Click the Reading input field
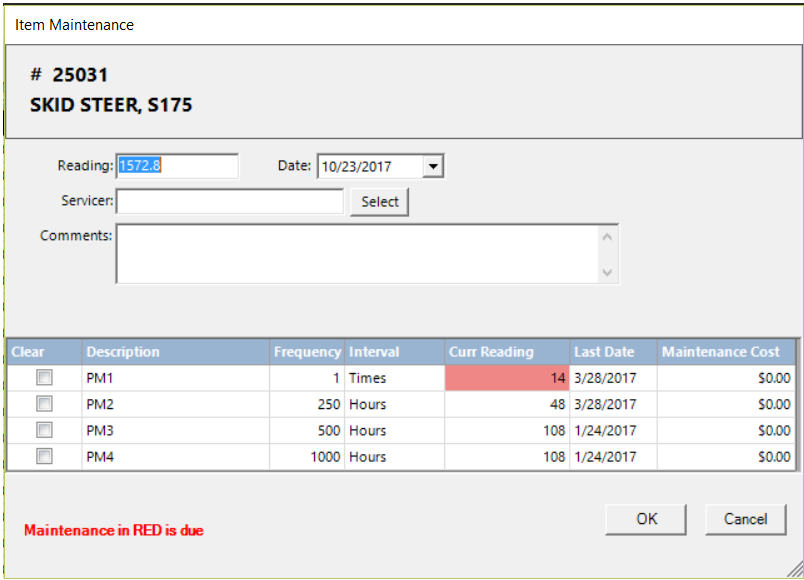 pyautogui.click(x=177, y=166)
